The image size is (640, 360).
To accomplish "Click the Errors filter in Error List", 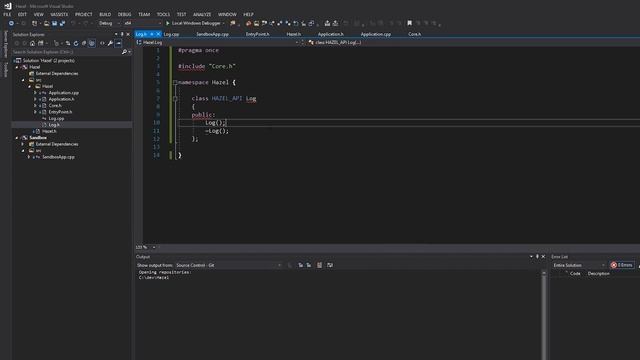I will [x=622, y=265].
